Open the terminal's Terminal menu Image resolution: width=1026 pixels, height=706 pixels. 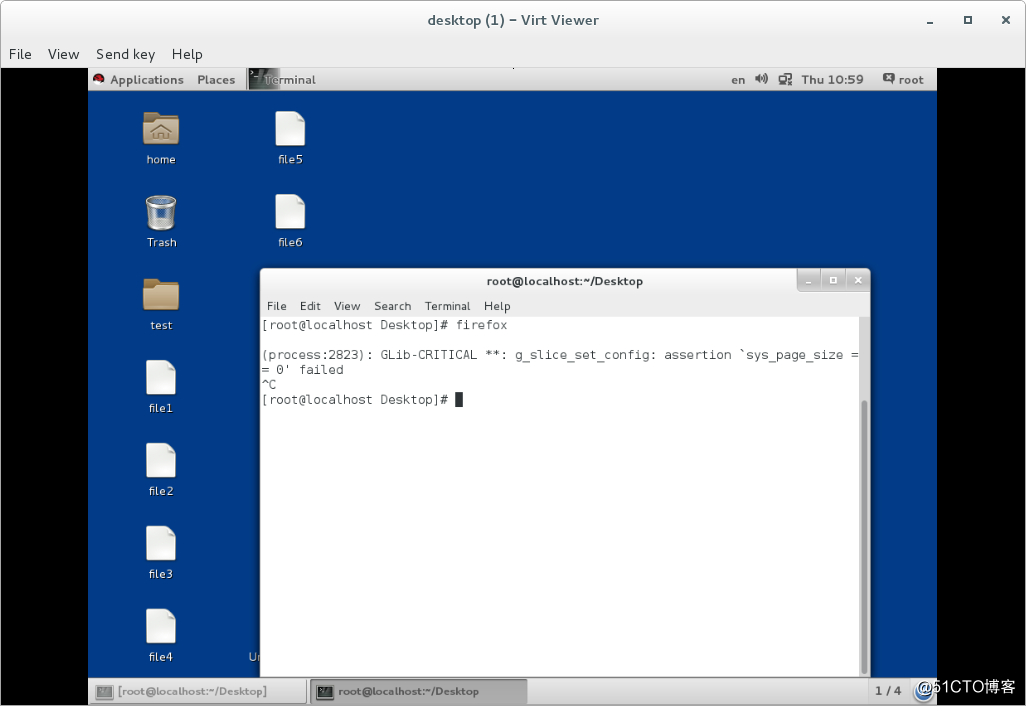pos(448,306)
